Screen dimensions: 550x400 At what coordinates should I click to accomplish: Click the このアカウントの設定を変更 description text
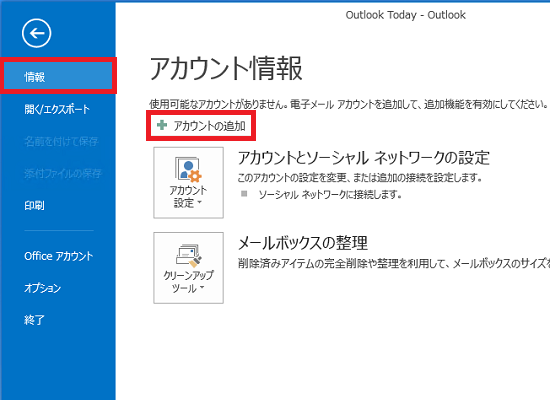pyautogui.click(x=360, y=178)
